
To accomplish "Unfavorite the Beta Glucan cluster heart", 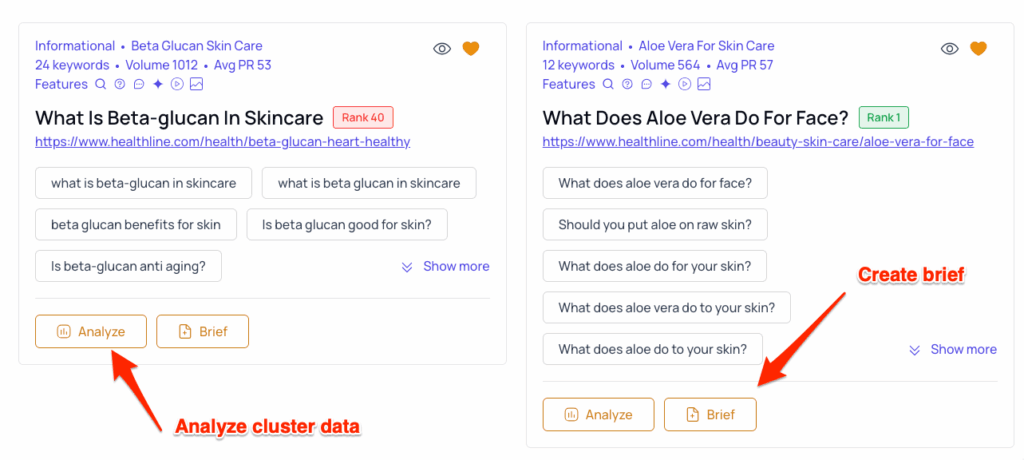I will [x=471, y=48].
